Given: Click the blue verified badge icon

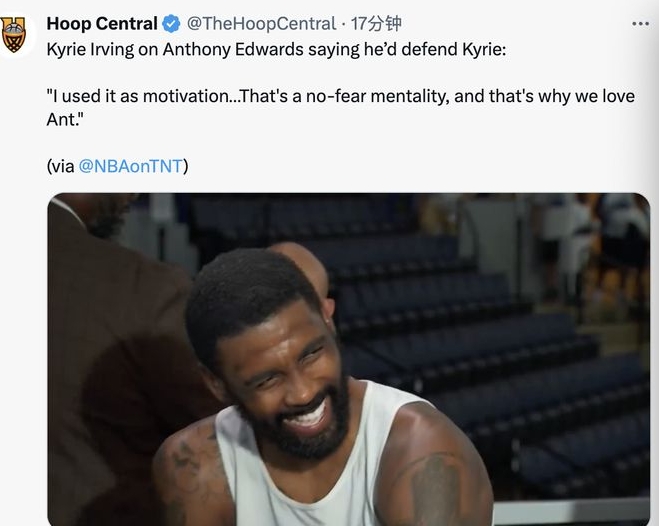Looking at the screenshot, I should [x=172, y=23].
